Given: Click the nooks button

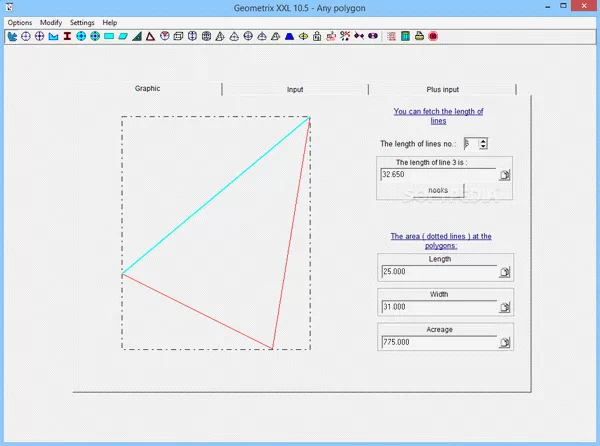Looking at the screenshot, I should [438, 190].
